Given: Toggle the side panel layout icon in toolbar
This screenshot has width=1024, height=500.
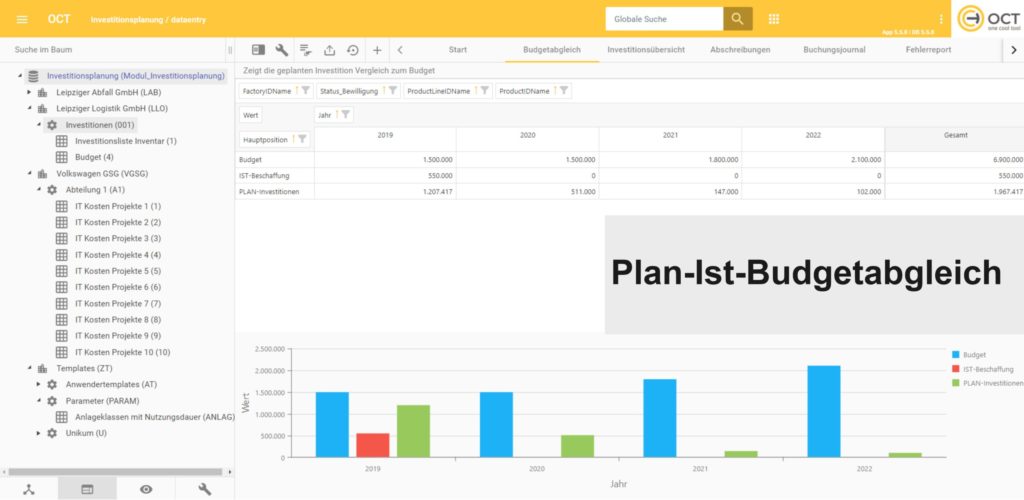Looking at the screenshot, I should tap(259, 50).
